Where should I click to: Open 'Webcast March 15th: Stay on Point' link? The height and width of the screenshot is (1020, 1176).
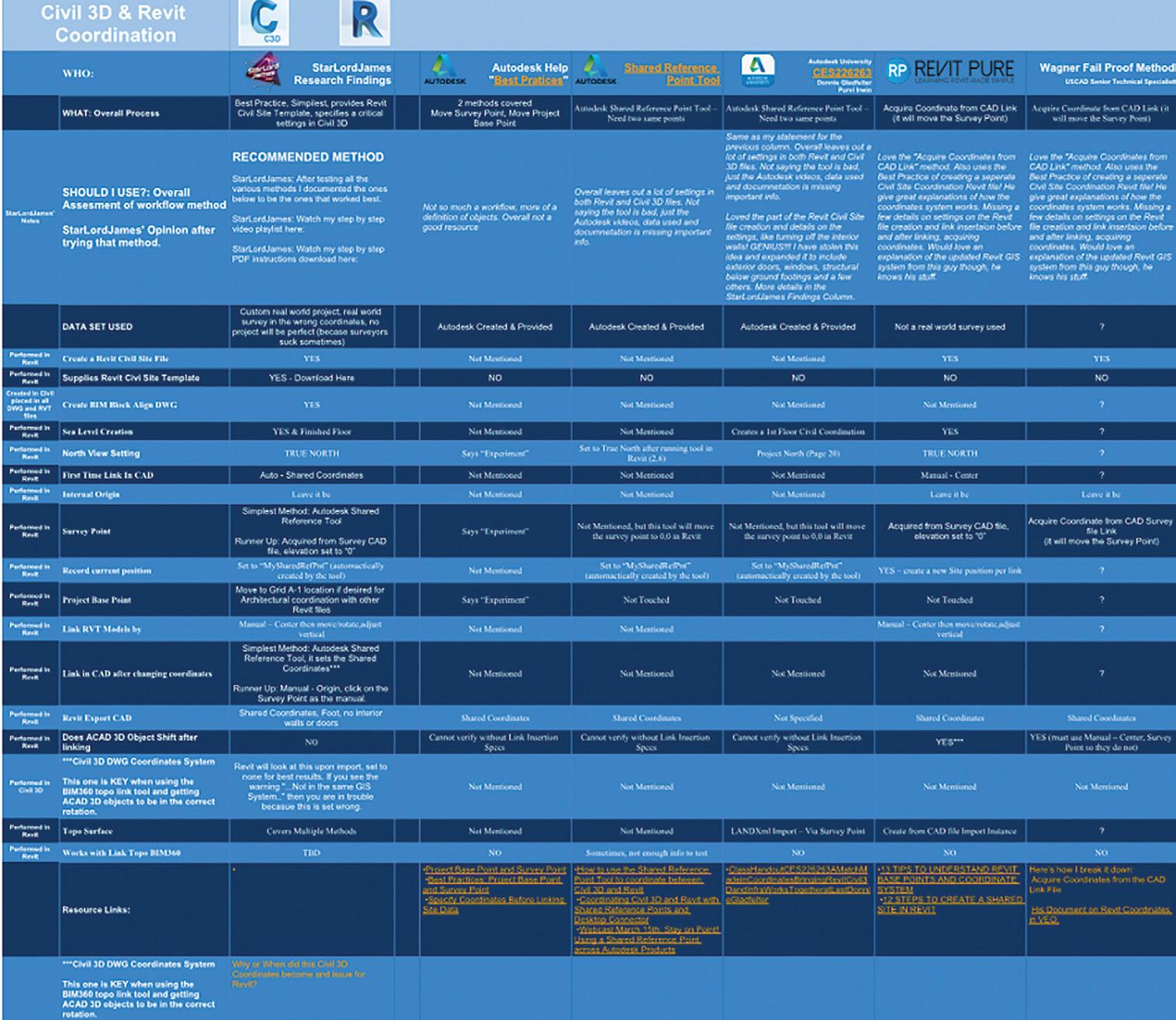[x=647, y=939]
